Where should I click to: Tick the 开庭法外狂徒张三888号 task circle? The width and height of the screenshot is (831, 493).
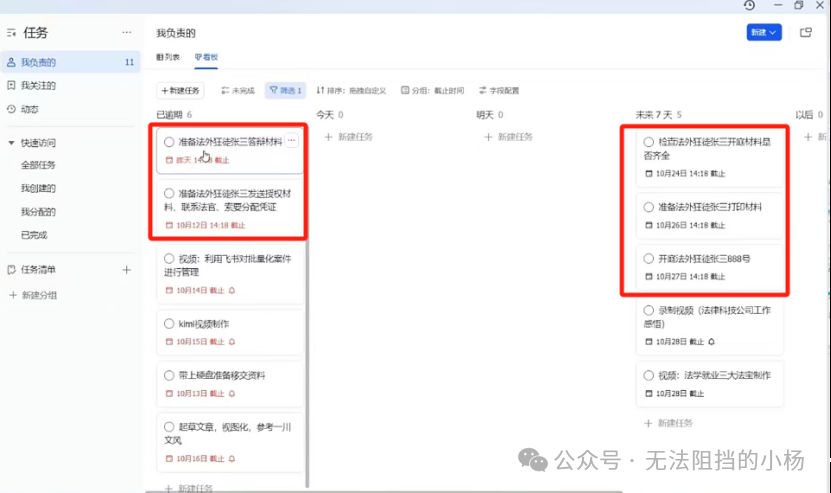click(x=649, y=259)
